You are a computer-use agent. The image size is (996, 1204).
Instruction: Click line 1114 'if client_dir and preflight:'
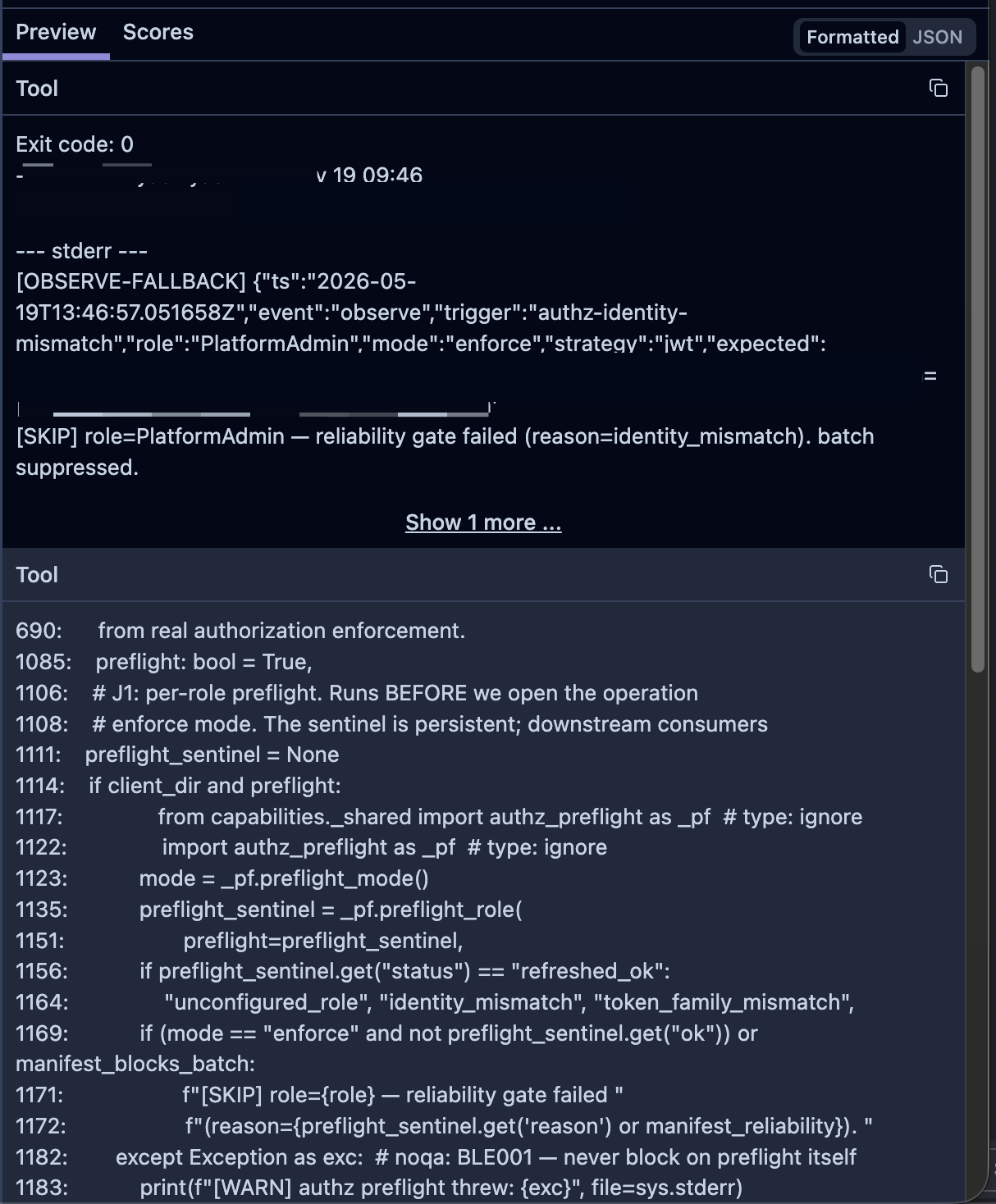click(178, 786)
